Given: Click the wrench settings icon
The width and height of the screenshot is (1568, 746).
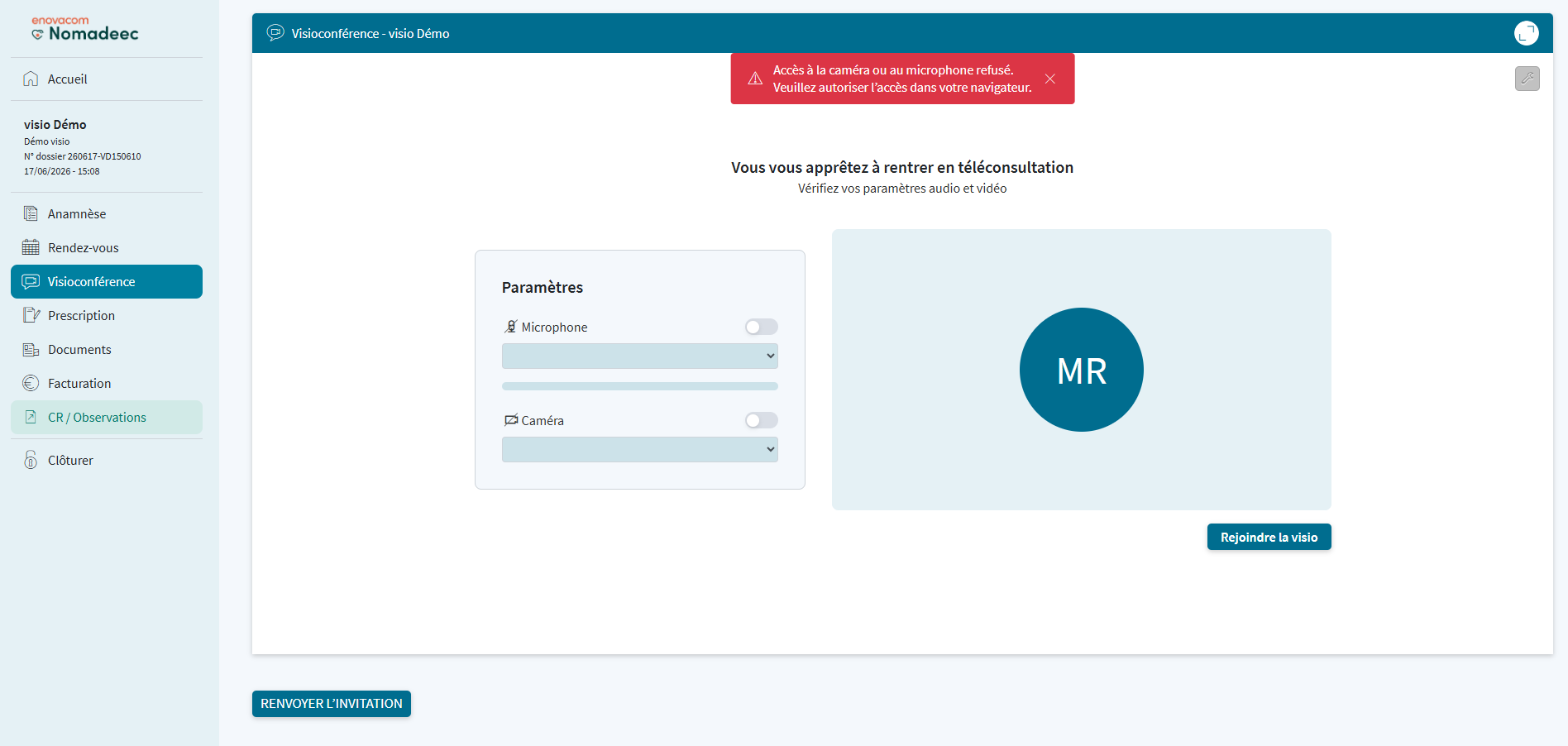Looking at the screenshot, I should click(1527, 79).
